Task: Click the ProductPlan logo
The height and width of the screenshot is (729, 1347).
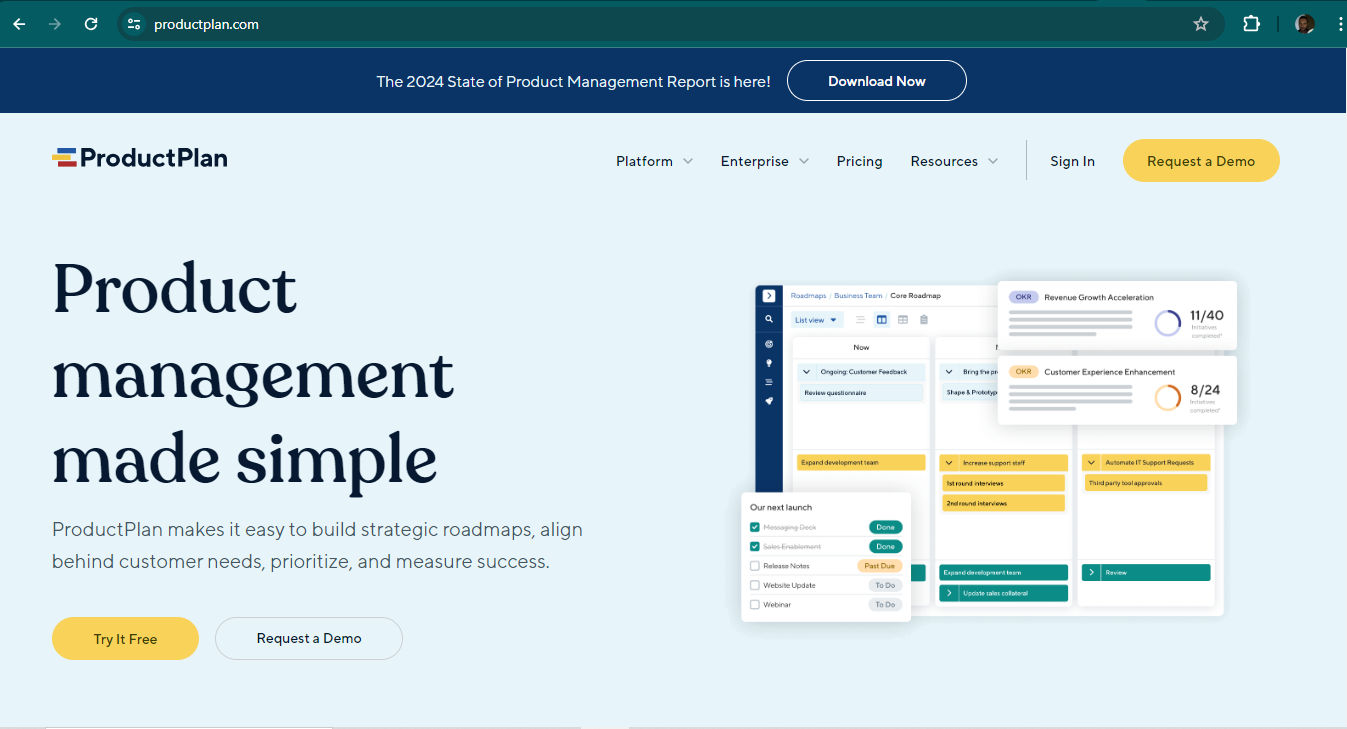Action: [139, 157]
